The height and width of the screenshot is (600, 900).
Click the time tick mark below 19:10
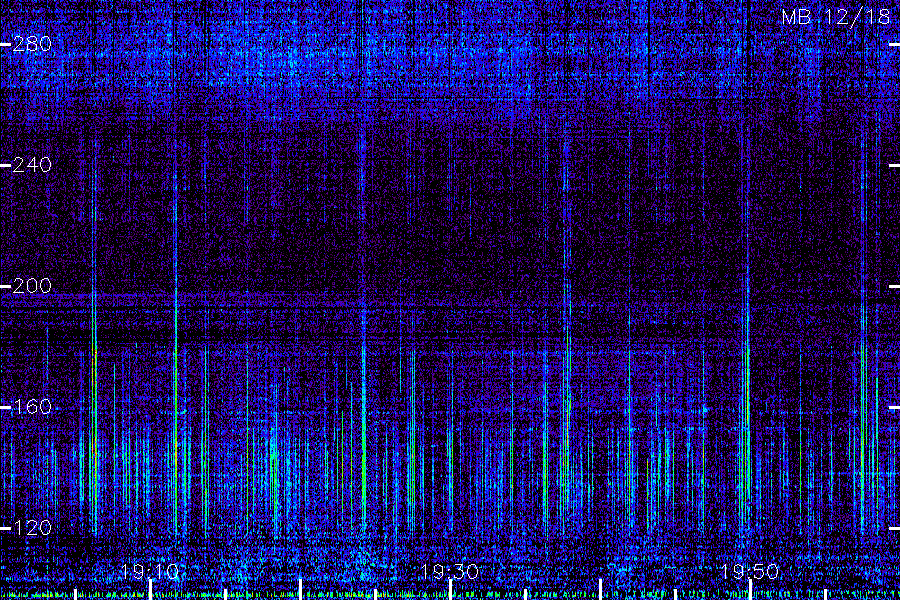point(150,590)
